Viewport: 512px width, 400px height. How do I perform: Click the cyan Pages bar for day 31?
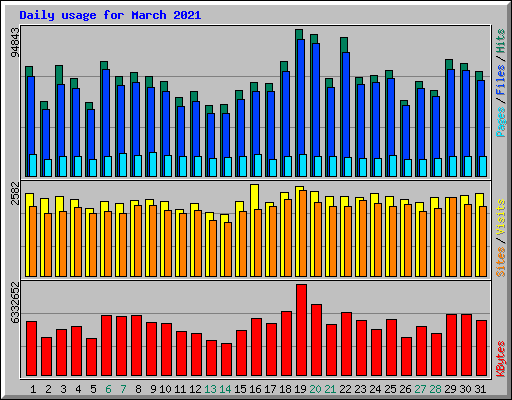click(483, 166)
